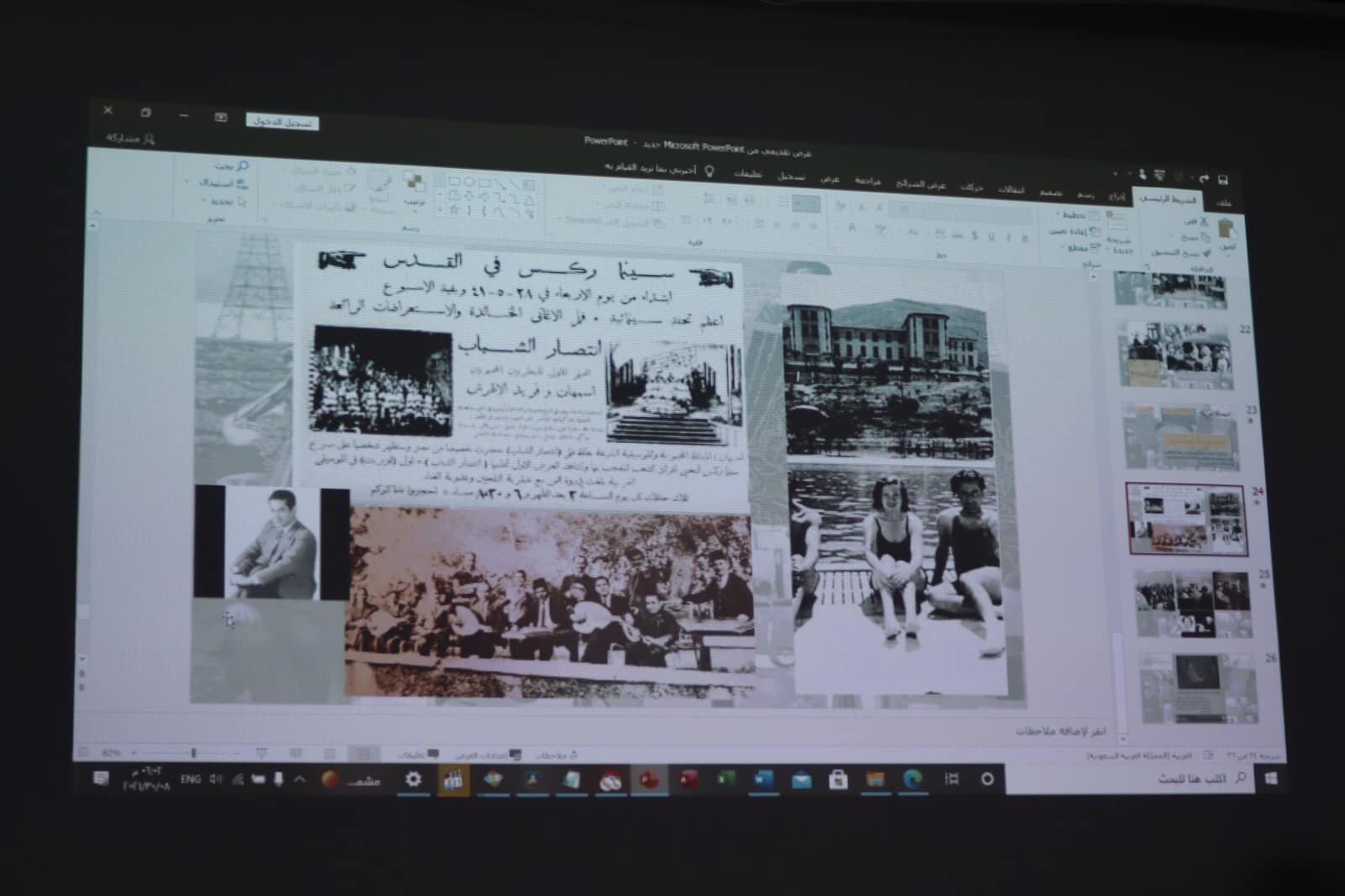The image size is (1345, 896).
Task: Switch to Slide Sorter view in status bar
Action: coord(330,753)
